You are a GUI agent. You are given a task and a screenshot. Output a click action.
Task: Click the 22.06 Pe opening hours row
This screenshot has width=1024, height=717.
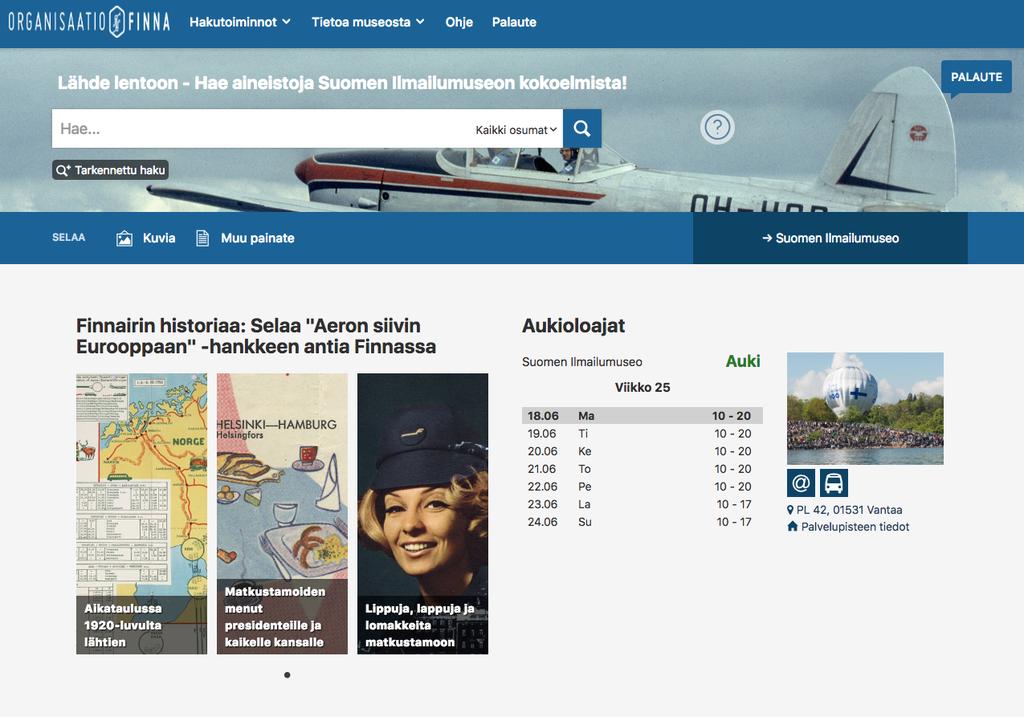pyautogui.click(x=642, y=486)
